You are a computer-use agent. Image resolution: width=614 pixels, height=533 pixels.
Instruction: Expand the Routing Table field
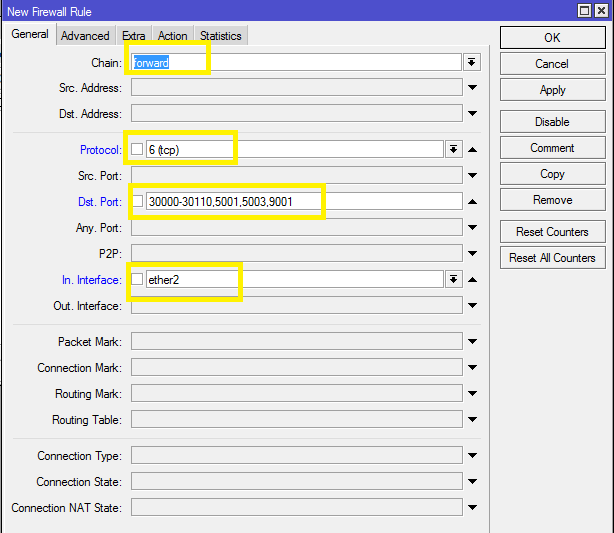click(x=473, y=419)
